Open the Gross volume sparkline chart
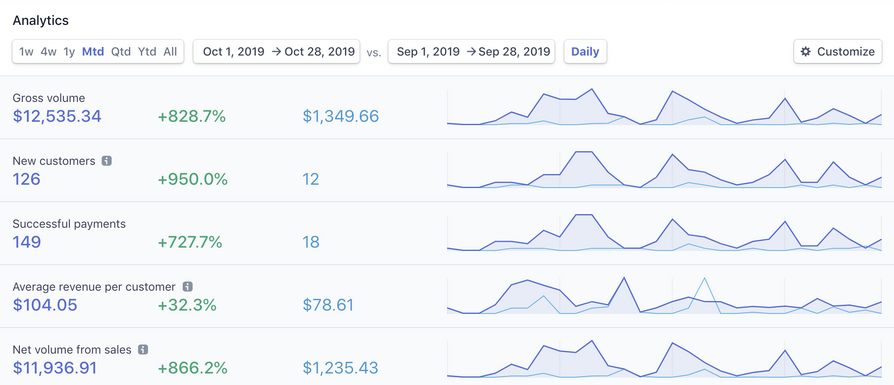Viewport: 894px width, 385px height. pos(664,107)
